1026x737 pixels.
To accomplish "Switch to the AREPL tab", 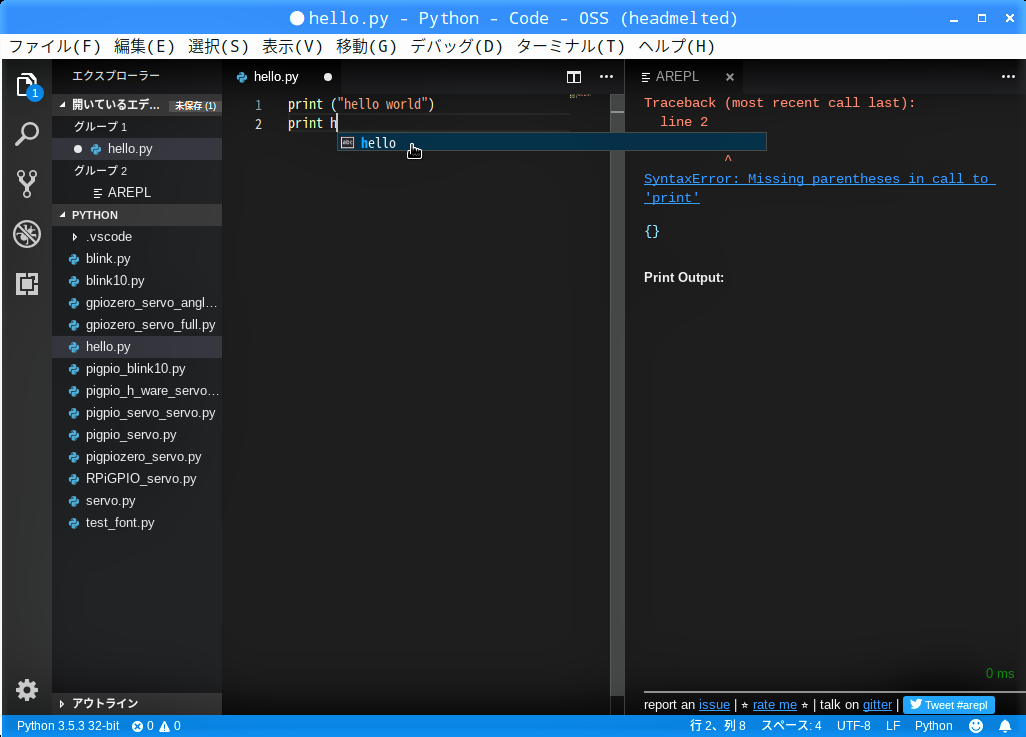I will (677, 77).
